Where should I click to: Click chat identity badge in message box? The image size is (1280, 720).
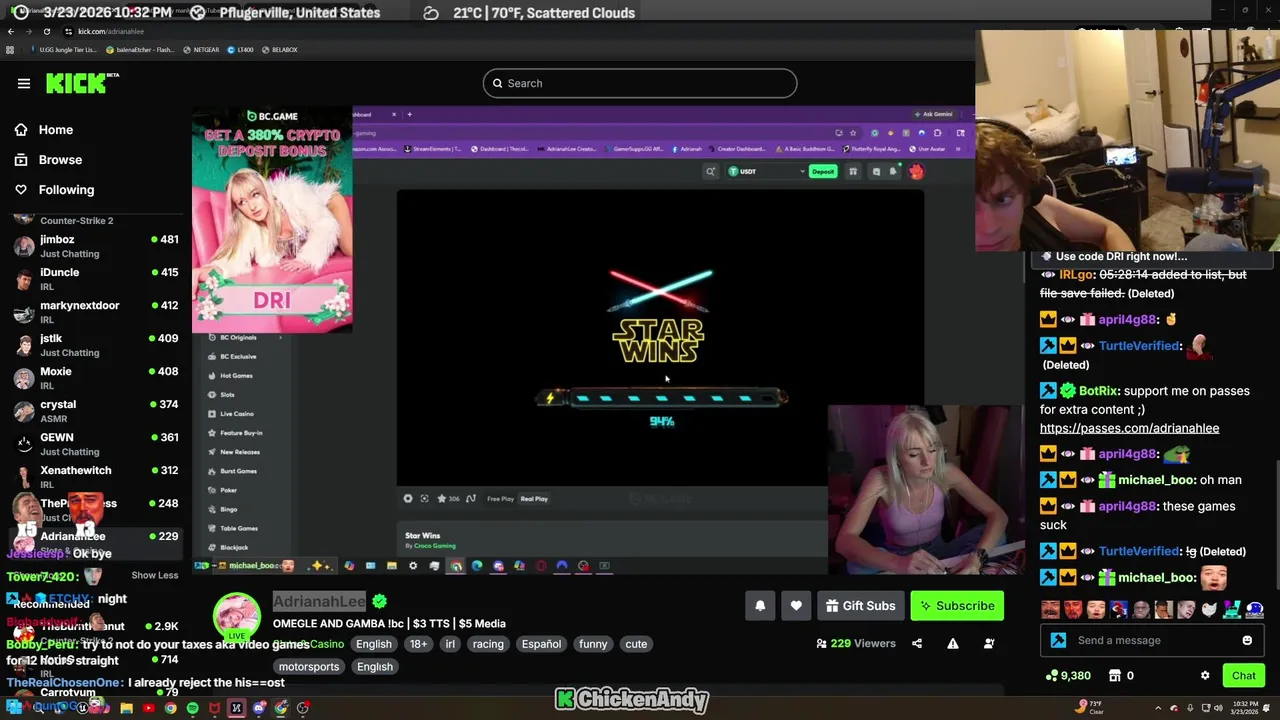[x=1059, y=641]
